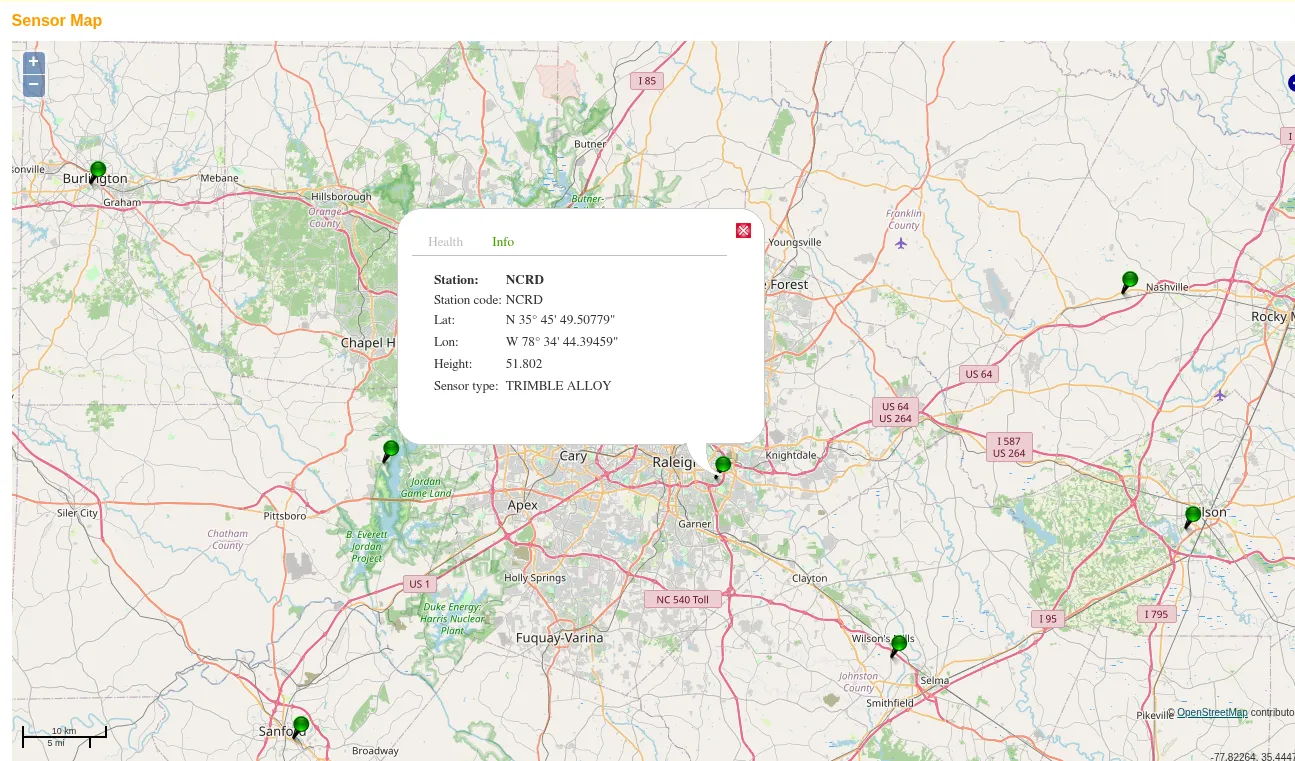Click the I 795 highway shield
The image size is (1295, 761).
point(1156,614)
